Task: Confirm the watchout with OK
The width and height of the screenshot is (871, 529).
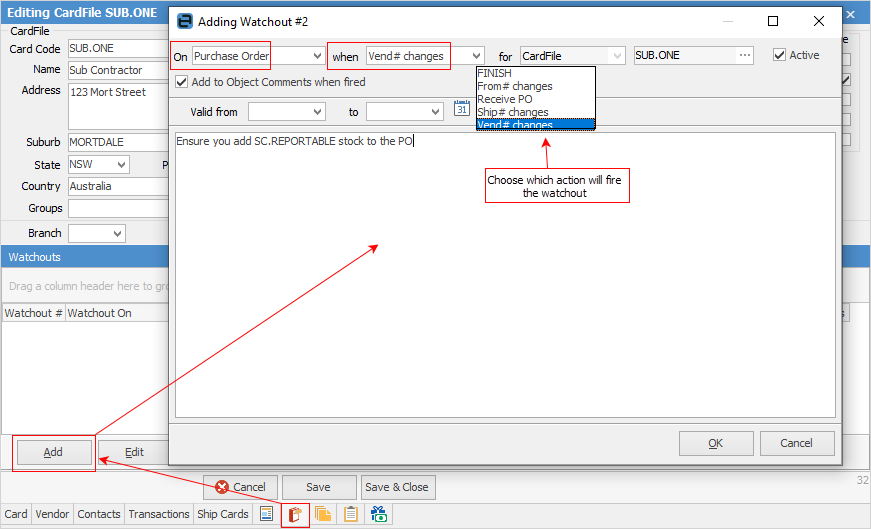Action: coord(716,443)
